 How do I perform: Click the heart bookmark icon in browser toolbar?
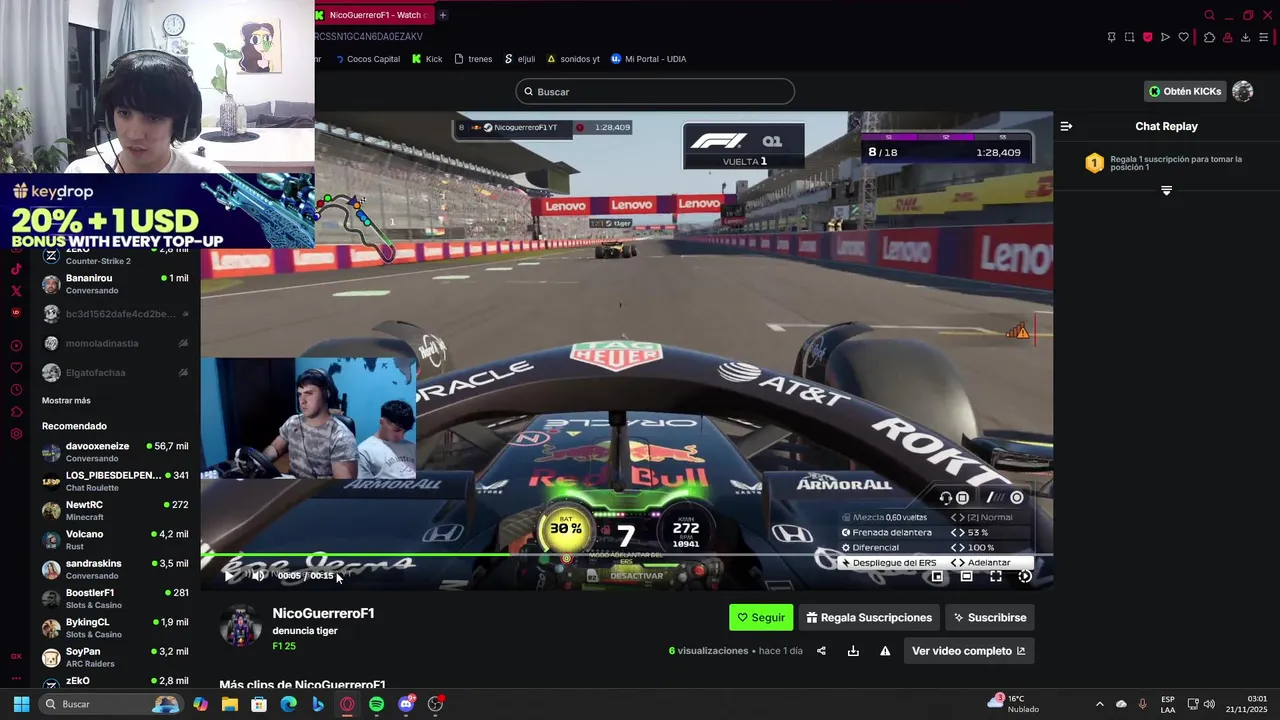pos(1183,37)
